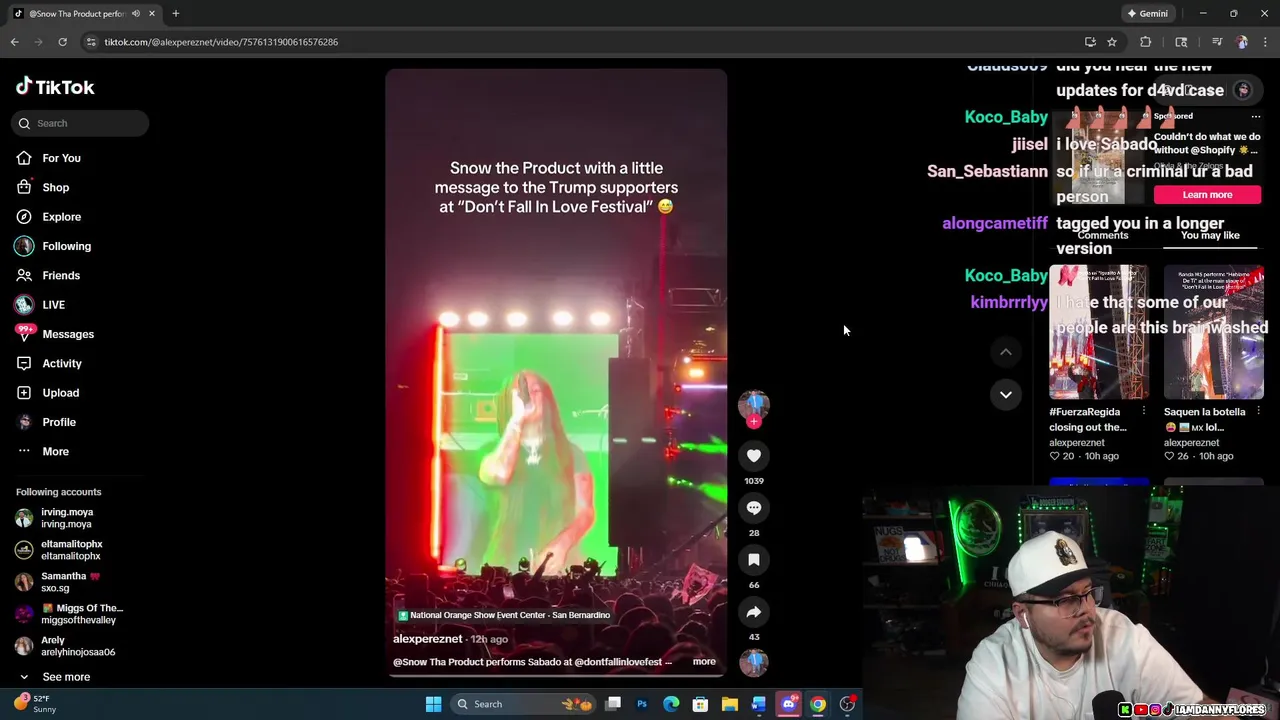Viewport: 1280px width, 720px height.
Task: Open the spinning sound disc avatar
Action: tap(754, 663)
